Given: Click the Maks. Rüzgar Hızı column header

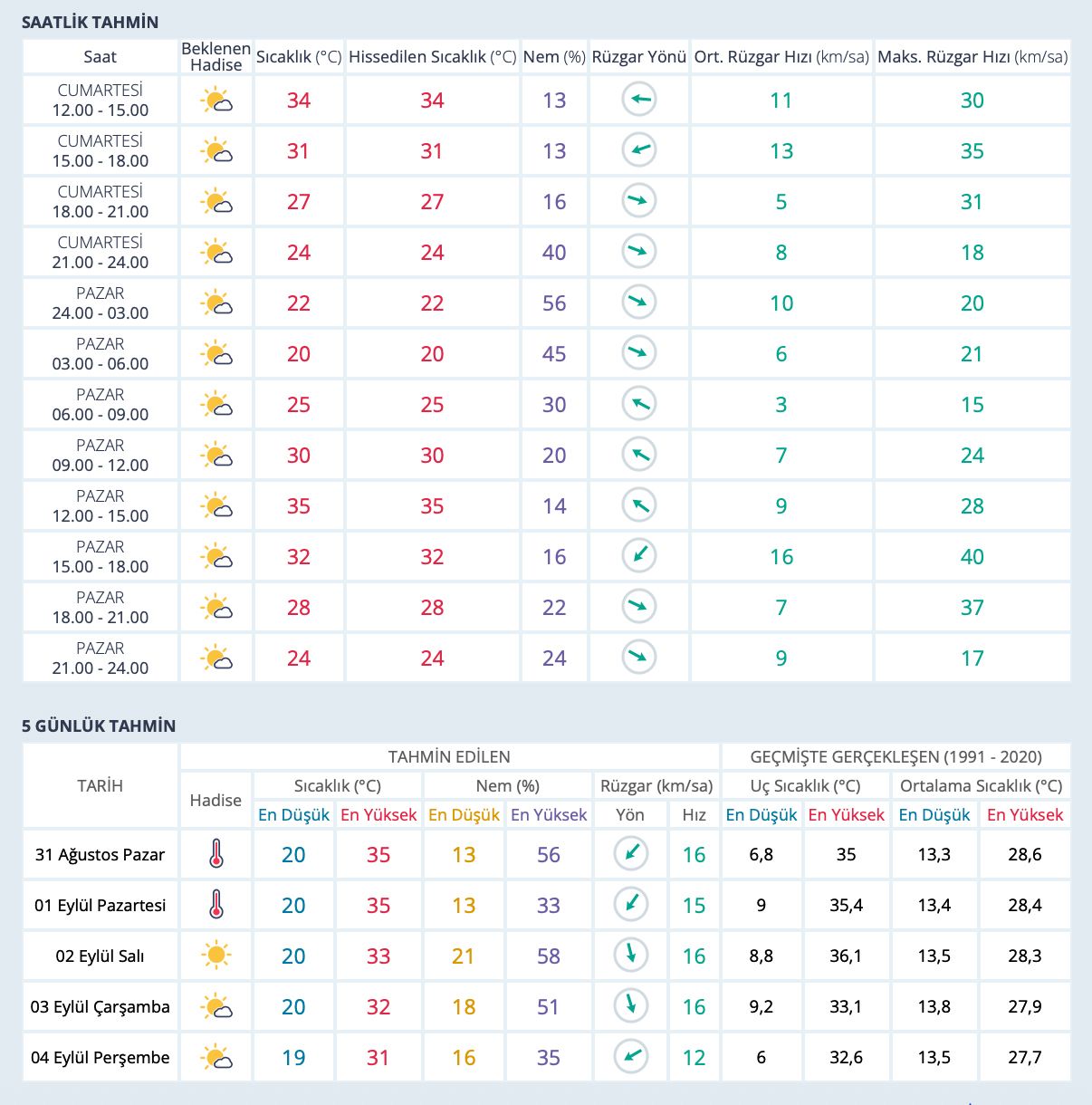Looking at the screenshot, I should tap(972, 57).
